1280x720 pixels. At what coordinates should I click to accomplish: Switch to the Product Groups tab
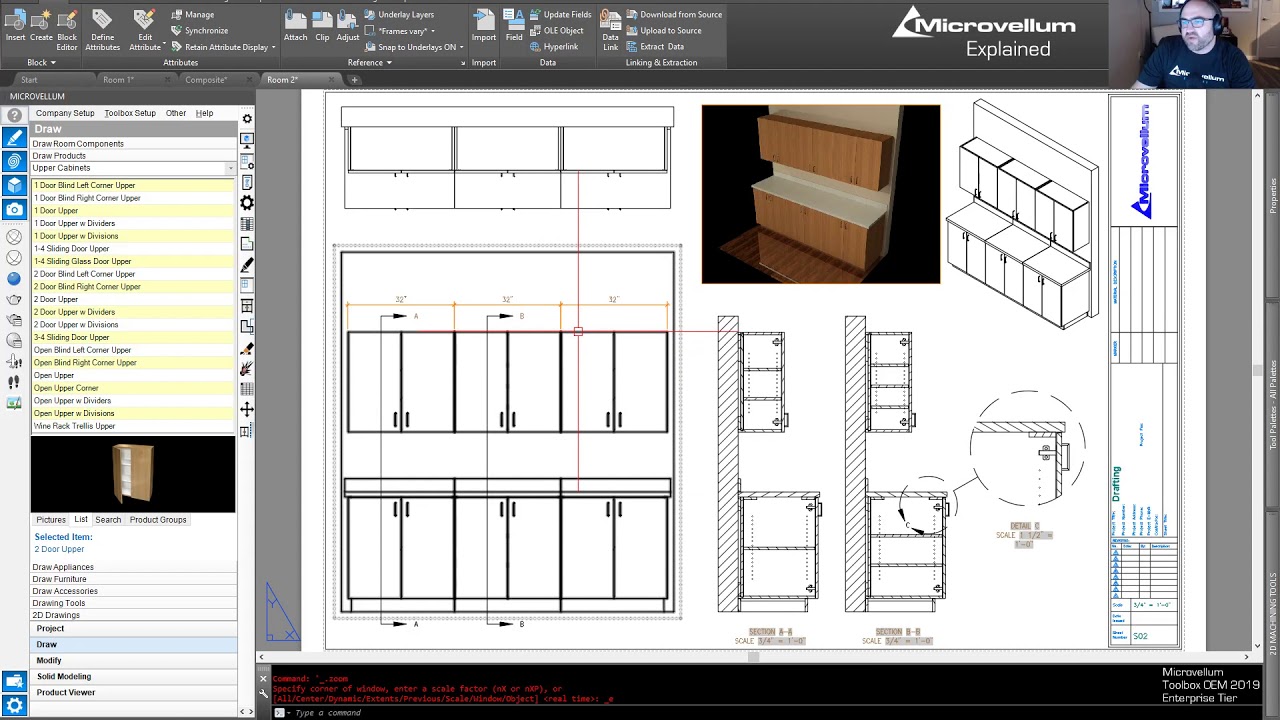158,520
